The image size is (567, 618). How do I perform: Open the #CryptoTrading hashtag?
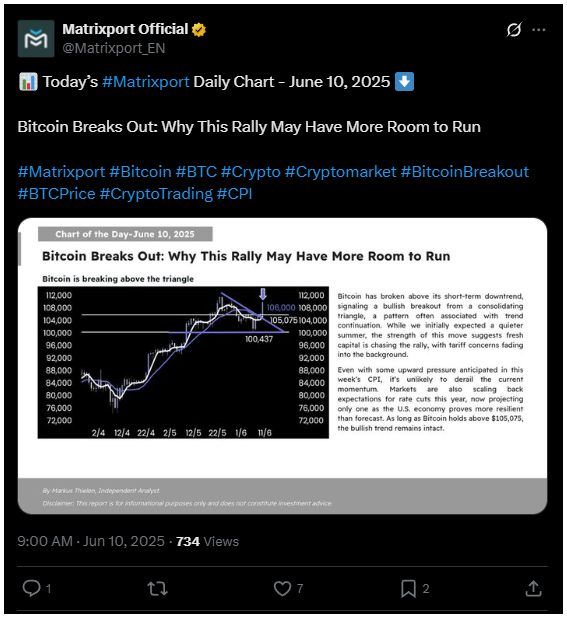click(x=156, y=194)
